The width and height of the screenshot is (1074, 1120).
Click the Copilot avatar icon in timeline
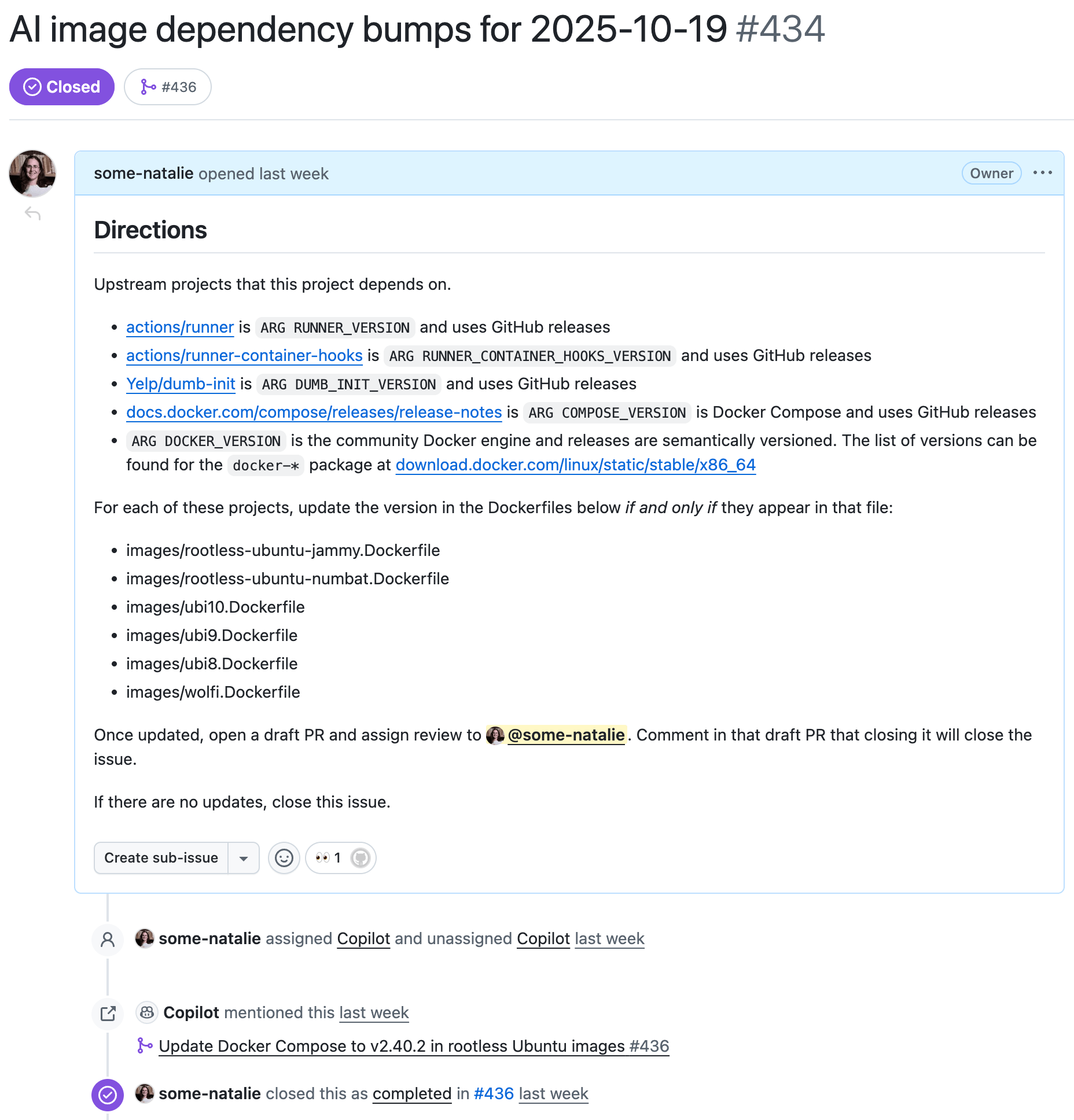click(147, 1013)
